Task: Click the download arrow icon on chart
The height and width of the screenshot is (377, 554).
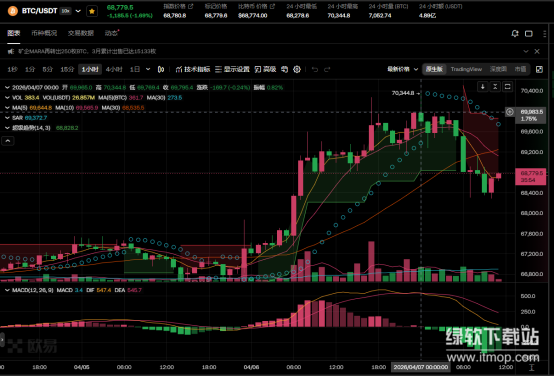Action: (x=482, y=87)
